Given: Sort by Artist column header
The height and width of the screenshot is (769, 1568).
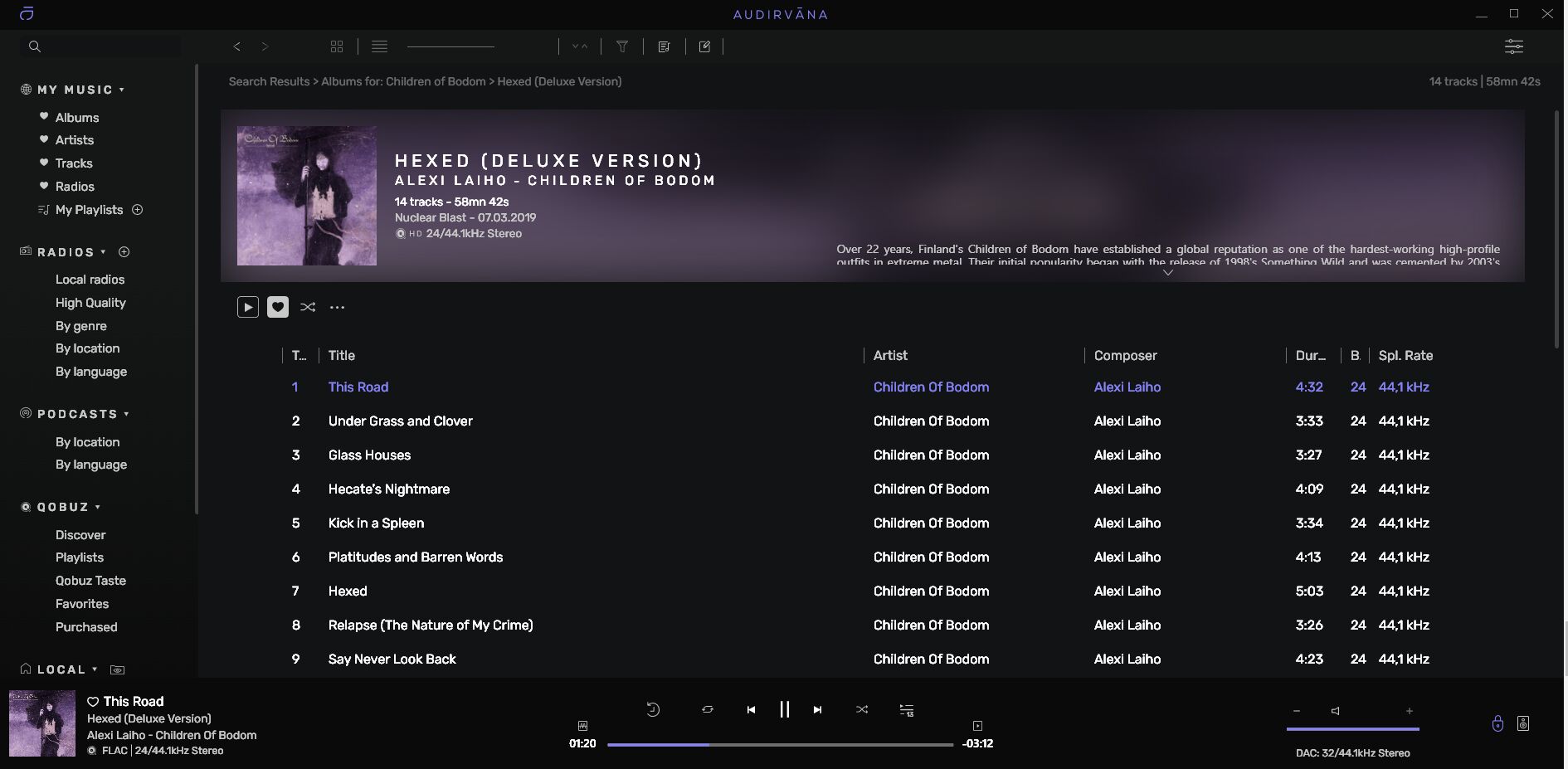Looking at the screenshot, I should point(890,355).
